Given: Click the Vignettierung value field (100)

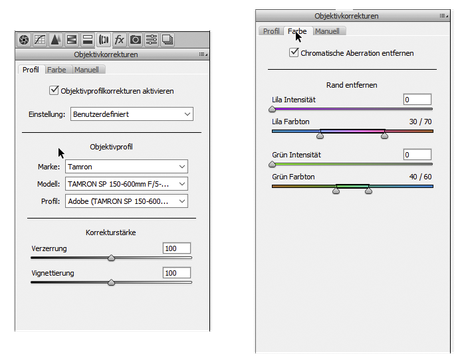Looking at the screenshot, I should coord(177,273).
